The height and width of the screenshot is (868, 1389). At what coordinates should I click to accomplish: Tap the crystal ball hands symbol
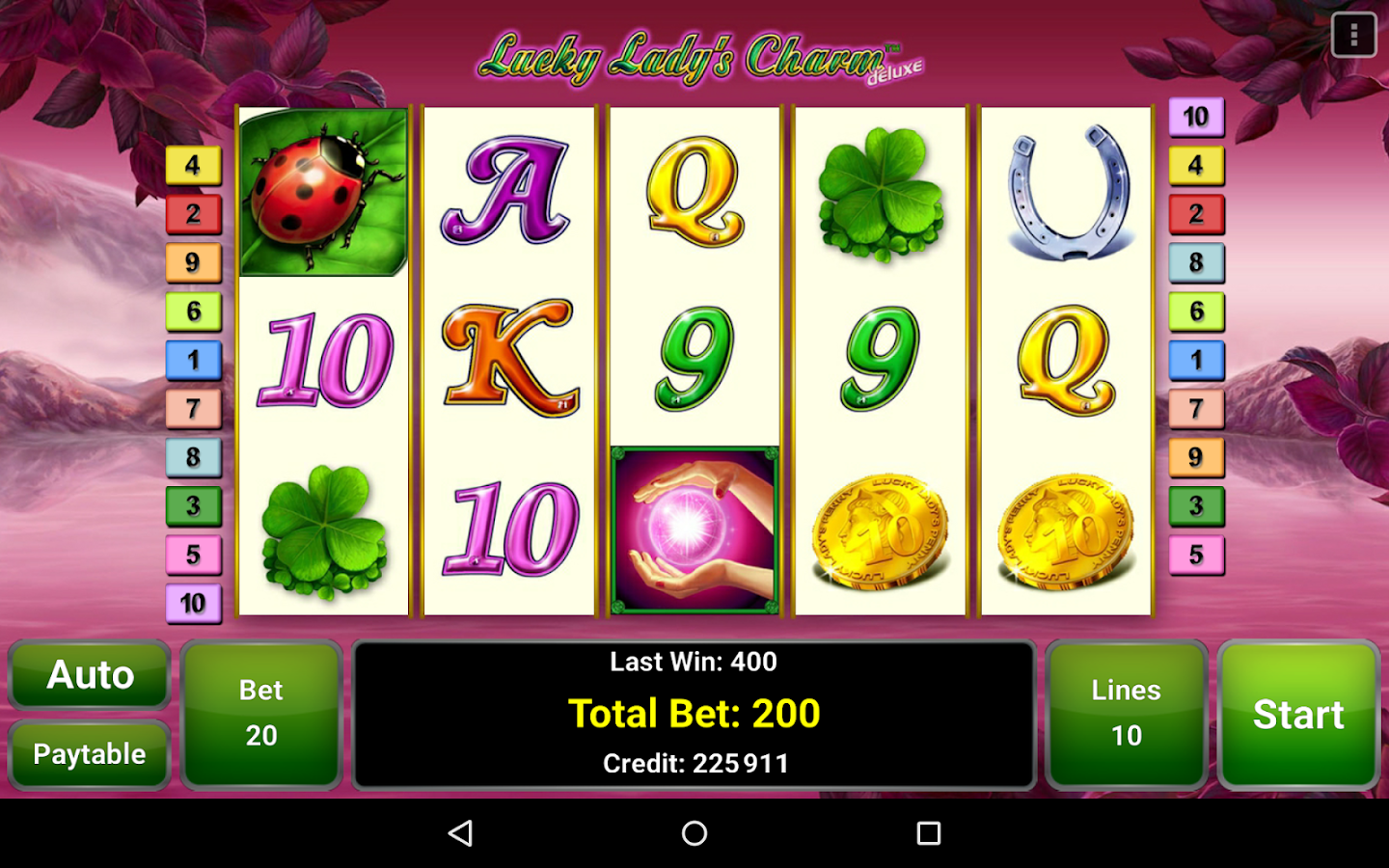click(x=694, y=529)
